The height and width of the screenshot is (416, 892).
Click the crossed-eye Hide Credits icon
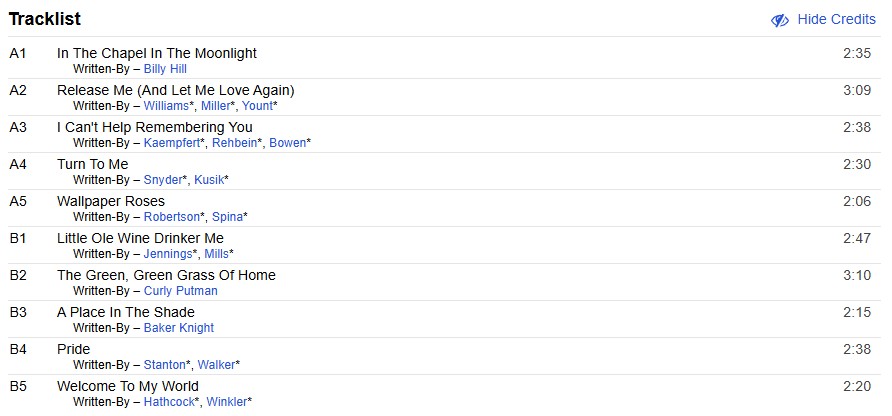click(x=780, y=20)
